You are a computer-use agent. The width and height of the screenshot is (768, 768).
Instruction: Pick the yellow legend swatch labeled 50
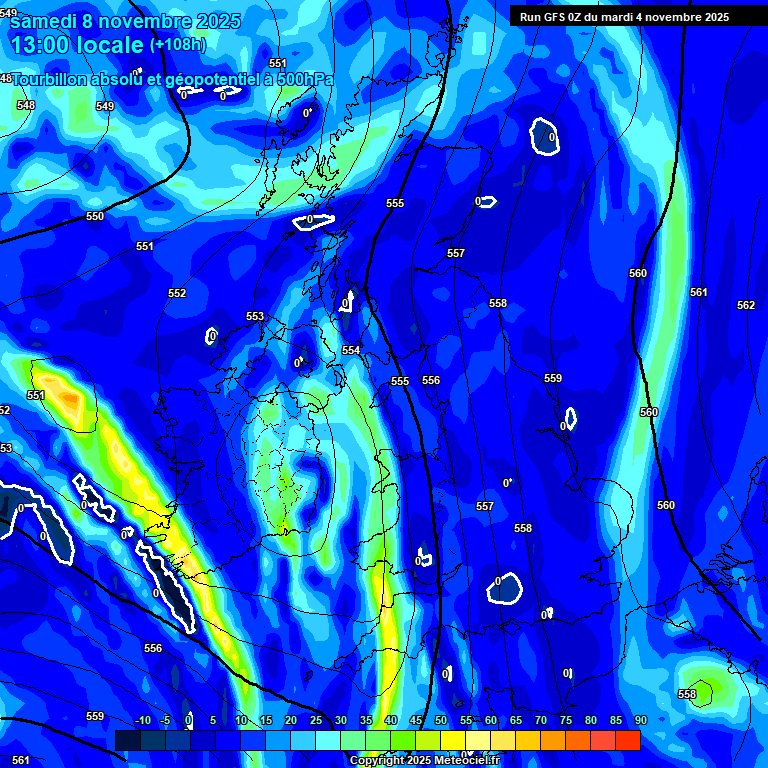point(452,741)
